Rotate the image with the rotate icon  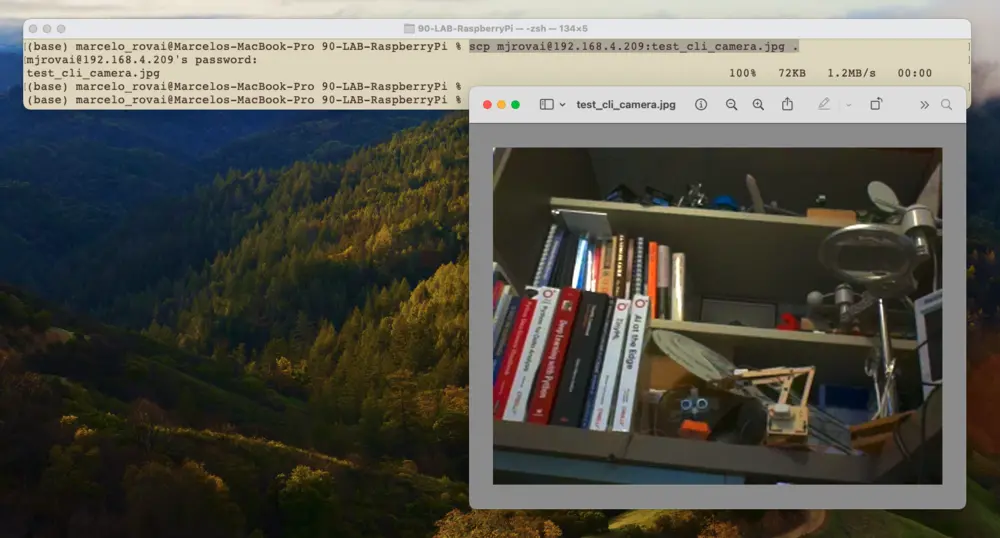pyautogui.click(x=876, y=104)
